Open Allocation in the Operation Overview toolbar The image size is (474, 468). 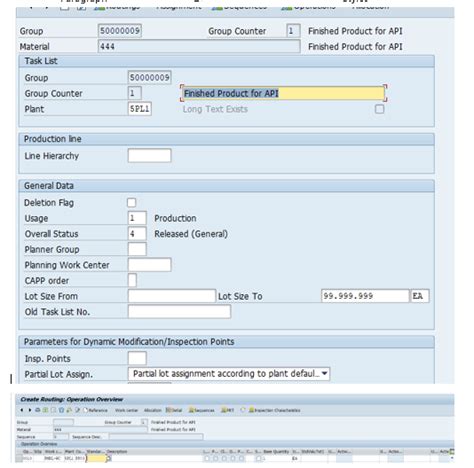pyautogui.click(x=152, y=410)
